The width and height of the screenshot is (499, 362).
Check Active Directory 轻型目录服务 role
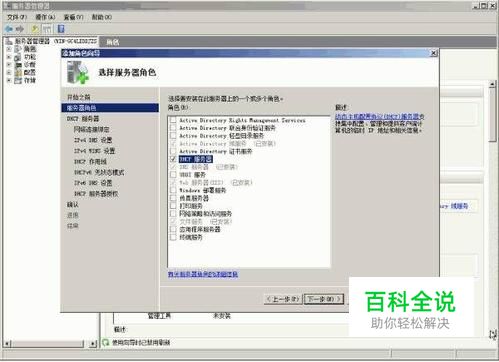[173, 136]
